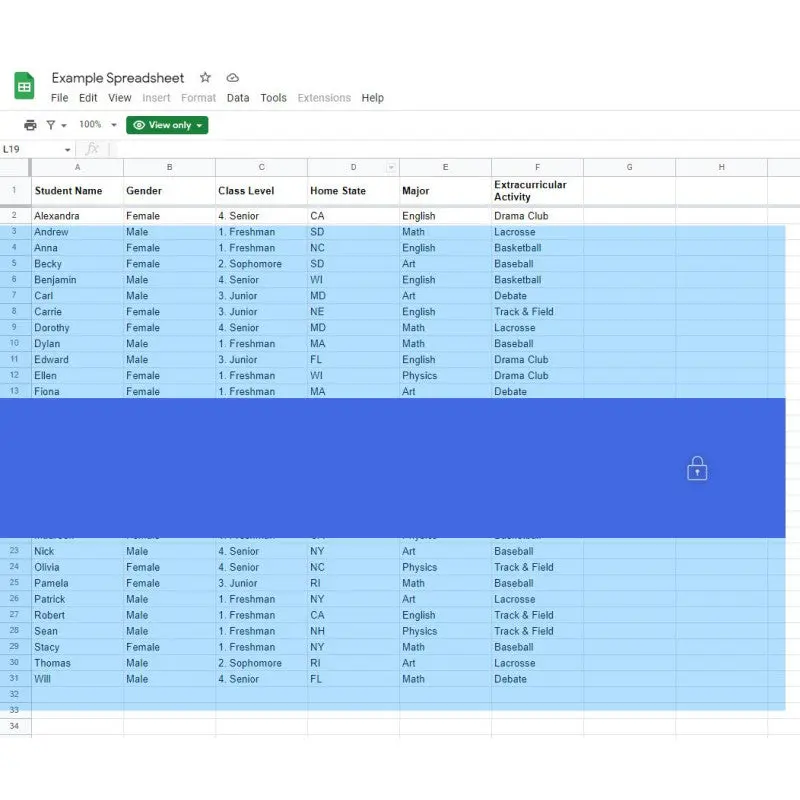Check the cloud save status icon
The height and width of the screenshot is (800, 800).
[232, 78]
